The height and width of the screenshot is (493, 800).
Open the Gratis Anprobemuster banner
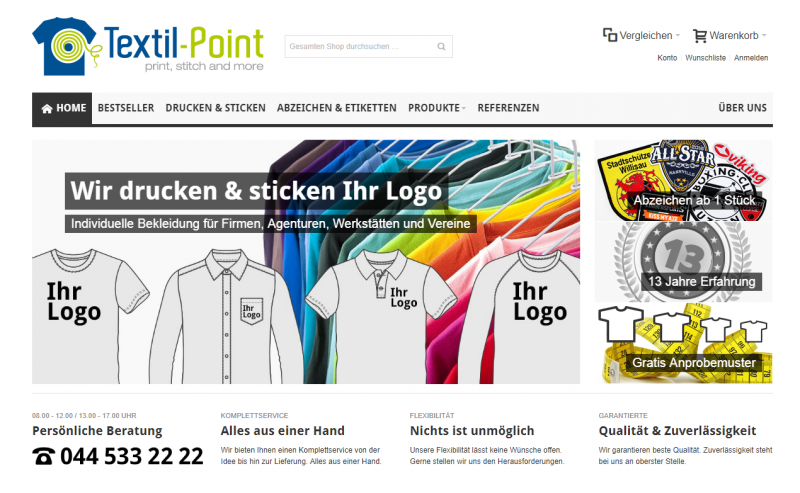[683, 343]
